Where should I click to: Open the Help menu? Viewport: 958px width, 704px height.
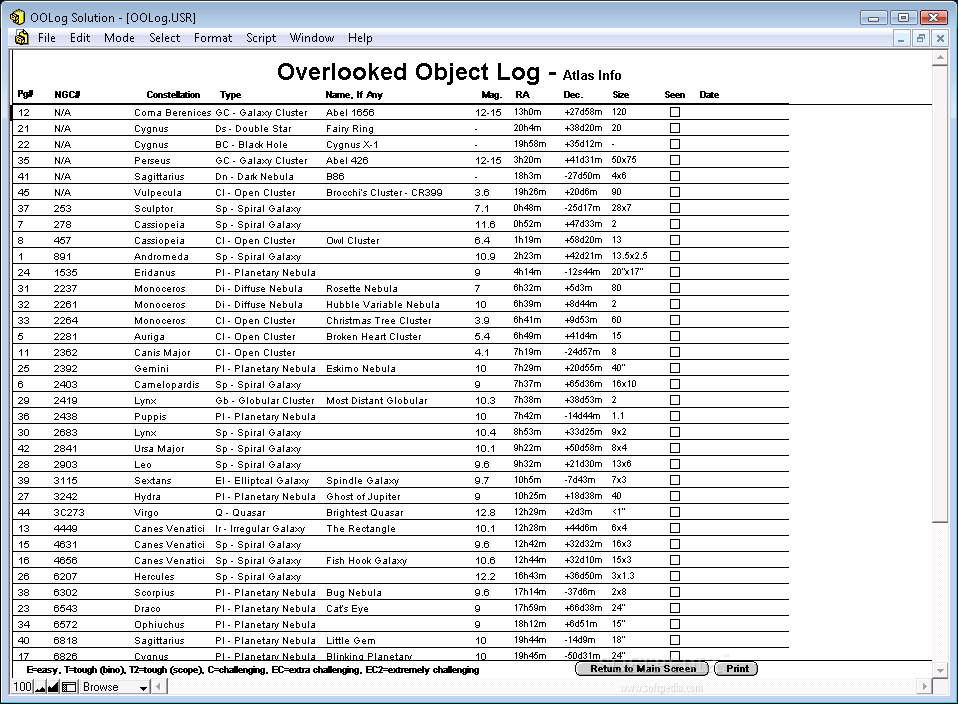pyautogui.click(x=360, y=38)
